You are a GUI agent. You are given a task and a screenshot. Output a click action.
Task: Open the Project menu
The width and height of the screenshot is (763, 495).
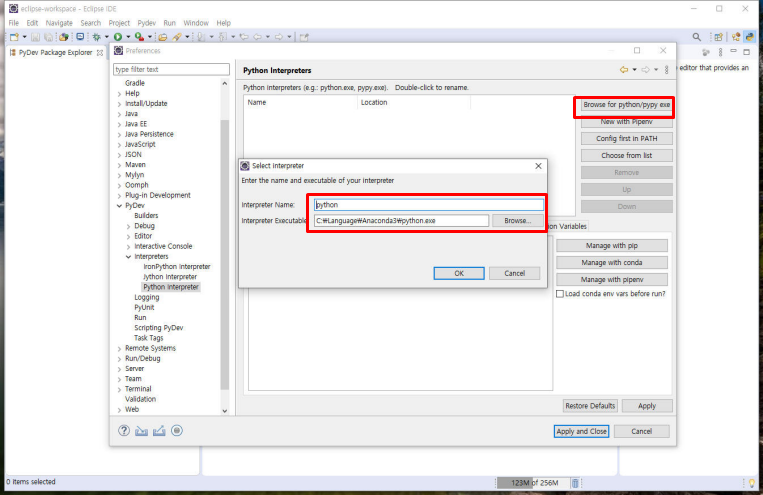pos(119,23)
